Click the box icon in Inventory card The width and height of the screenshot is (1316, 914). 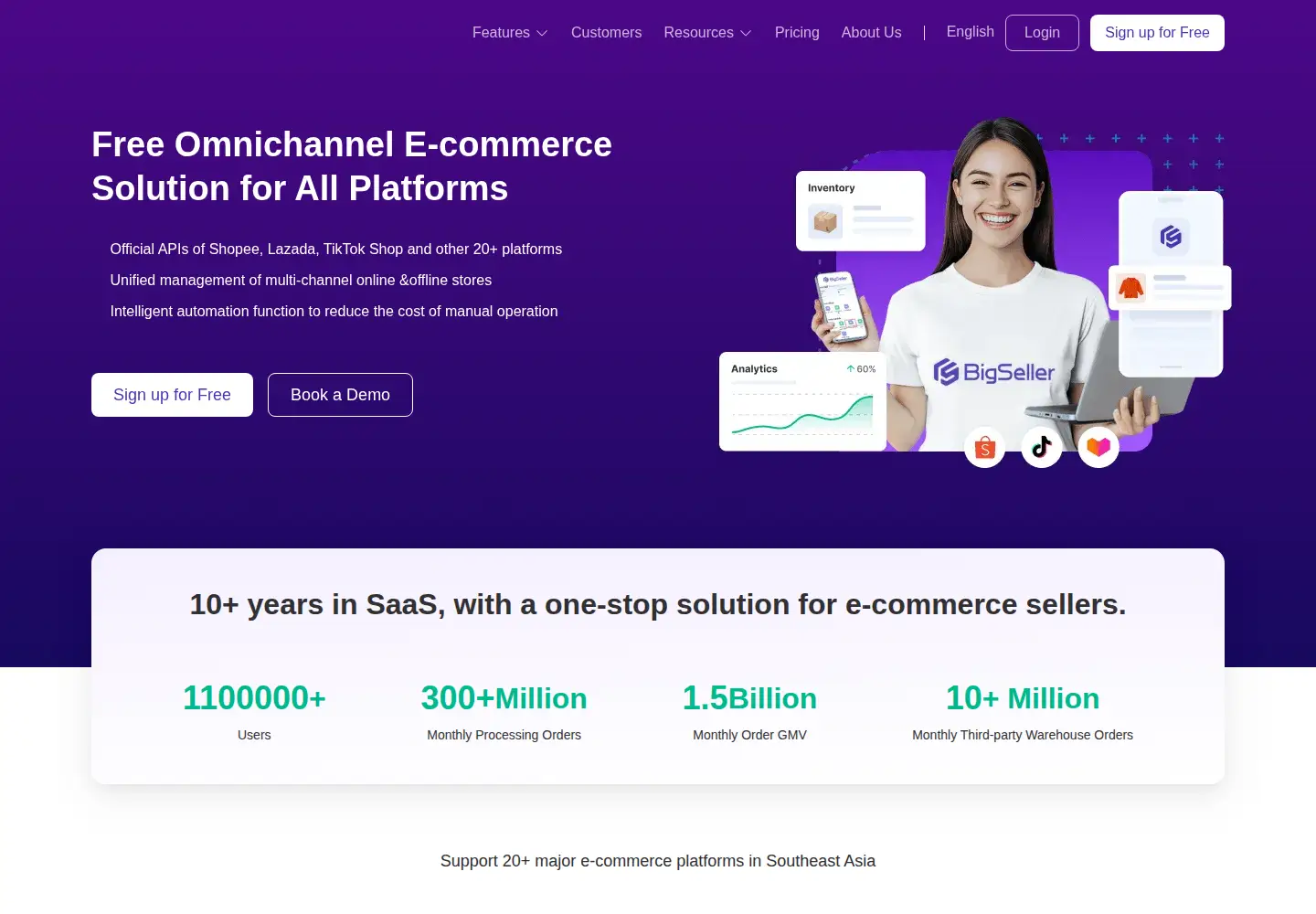[826, 221]
